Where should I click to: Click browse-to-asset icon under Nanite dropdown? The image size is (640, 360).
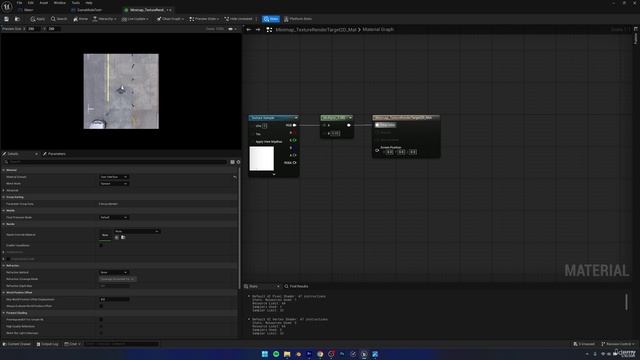(123, 237)
